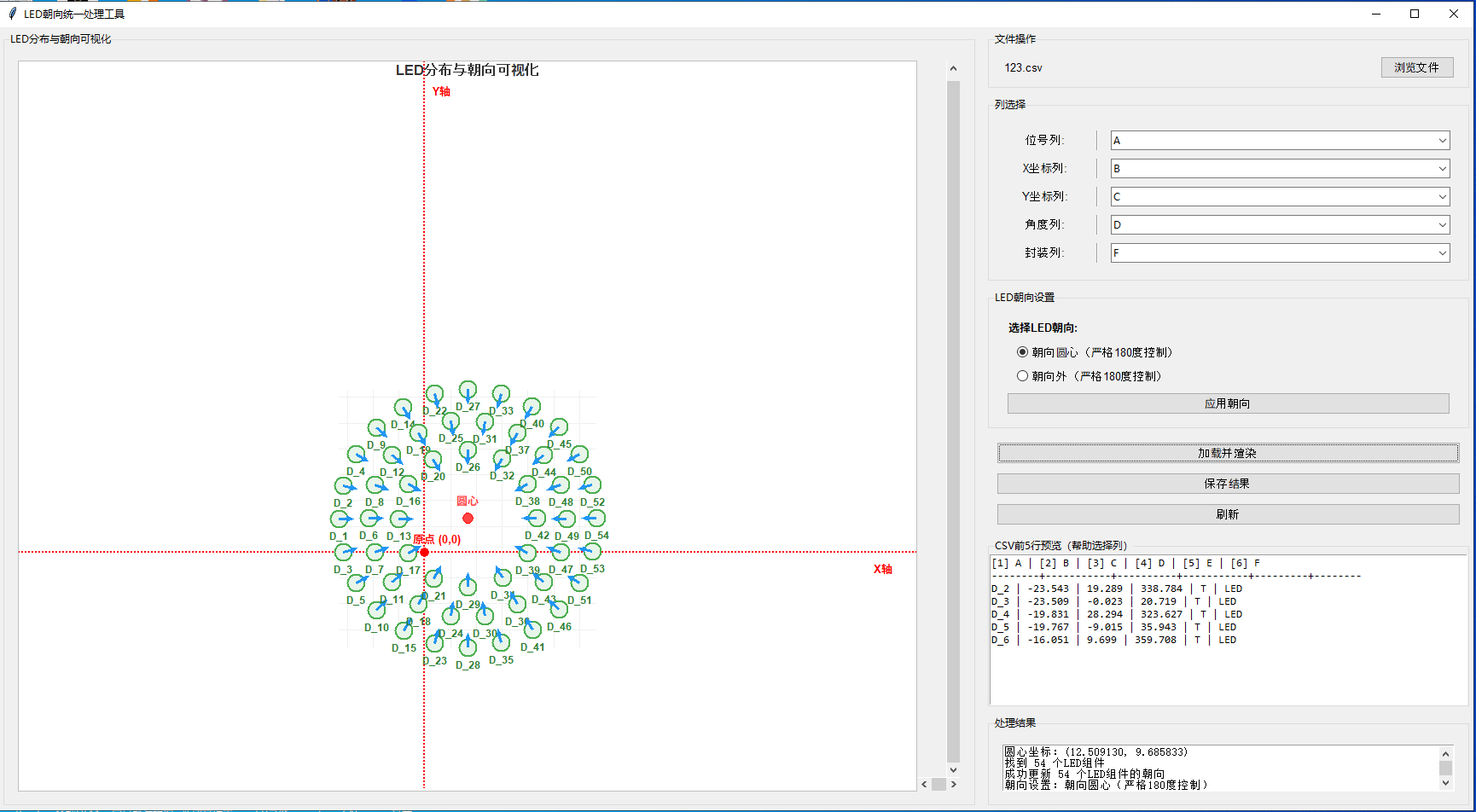Image resolution: width=1476 pixels, height=812 pixels.
Task: Click the red 圆心 center marker dot
Action: tap(468, 518)
